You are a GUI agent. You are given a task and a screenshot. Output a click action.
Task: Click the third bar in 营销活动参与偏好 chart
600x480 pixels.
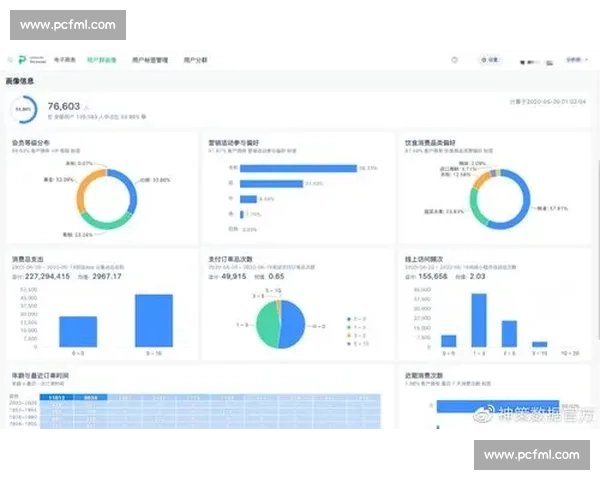248,199
